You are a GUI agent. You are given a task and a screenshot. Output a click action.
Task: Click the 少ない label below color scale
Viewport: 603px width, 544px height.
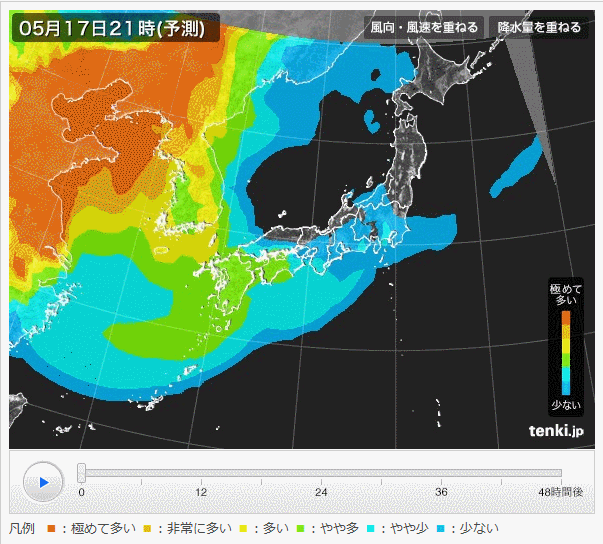point(565,405)
